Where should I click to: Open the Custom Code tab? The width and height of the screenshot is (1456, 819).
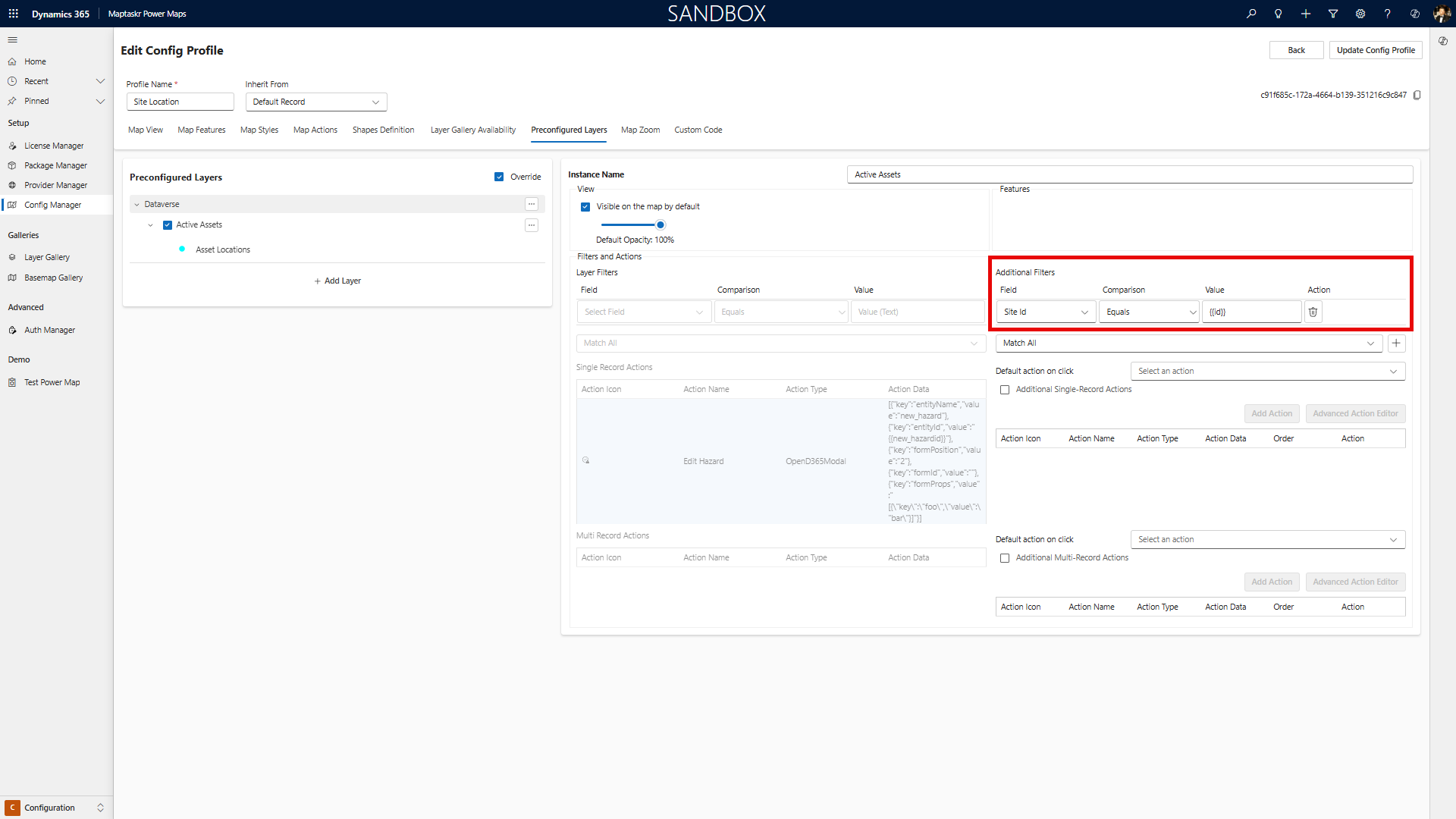point(698,130)
